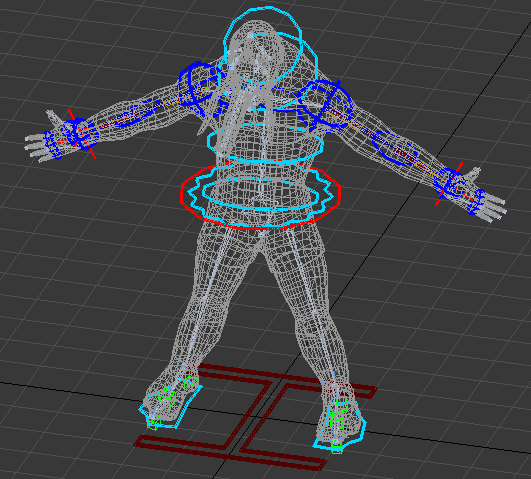The image size is (531, 479).
Task: Select blue finger control on screen-right hand
Action: click(x=475, y=203)
